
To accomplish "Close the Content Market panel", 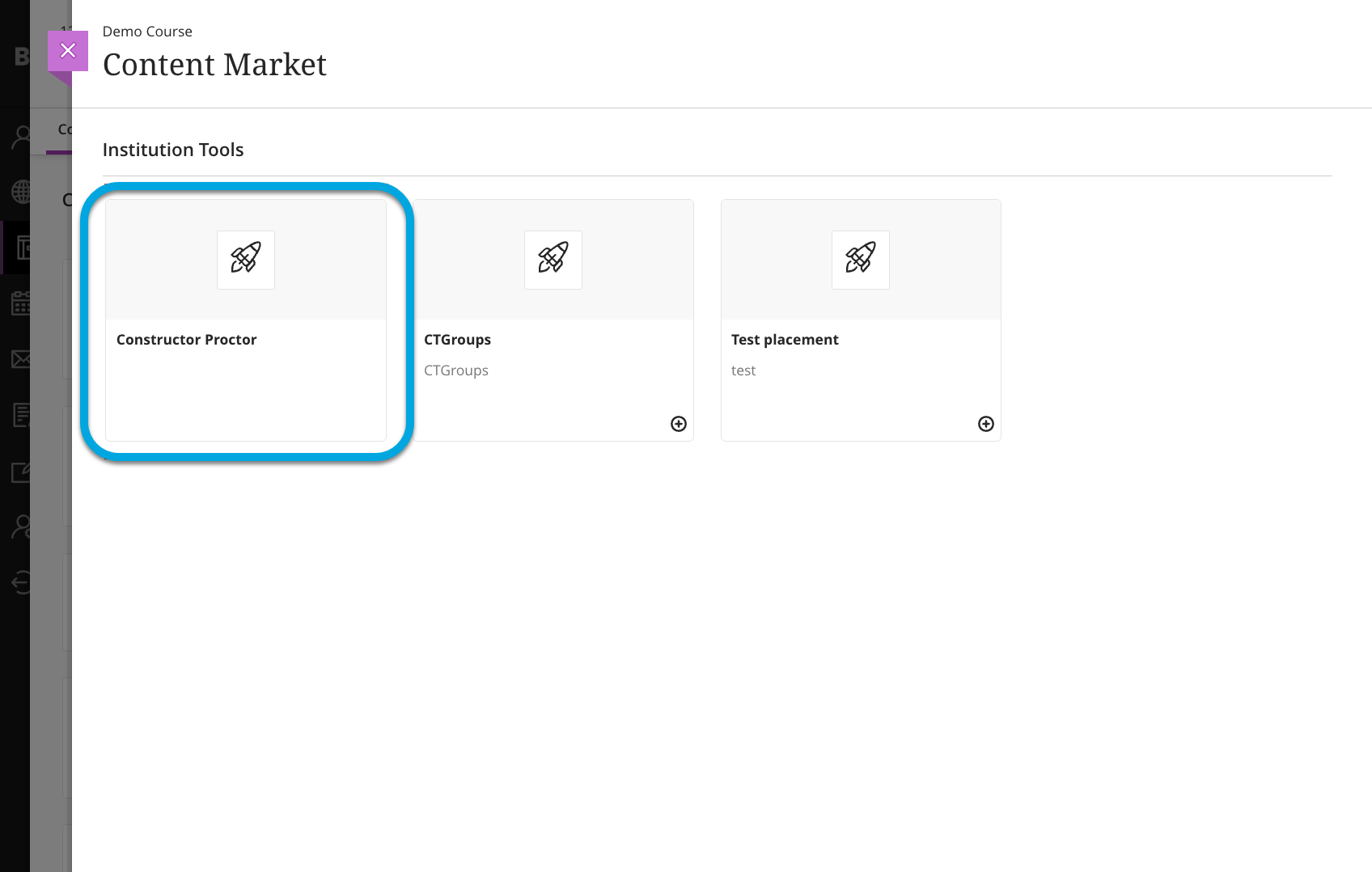I will coord(68,51).
